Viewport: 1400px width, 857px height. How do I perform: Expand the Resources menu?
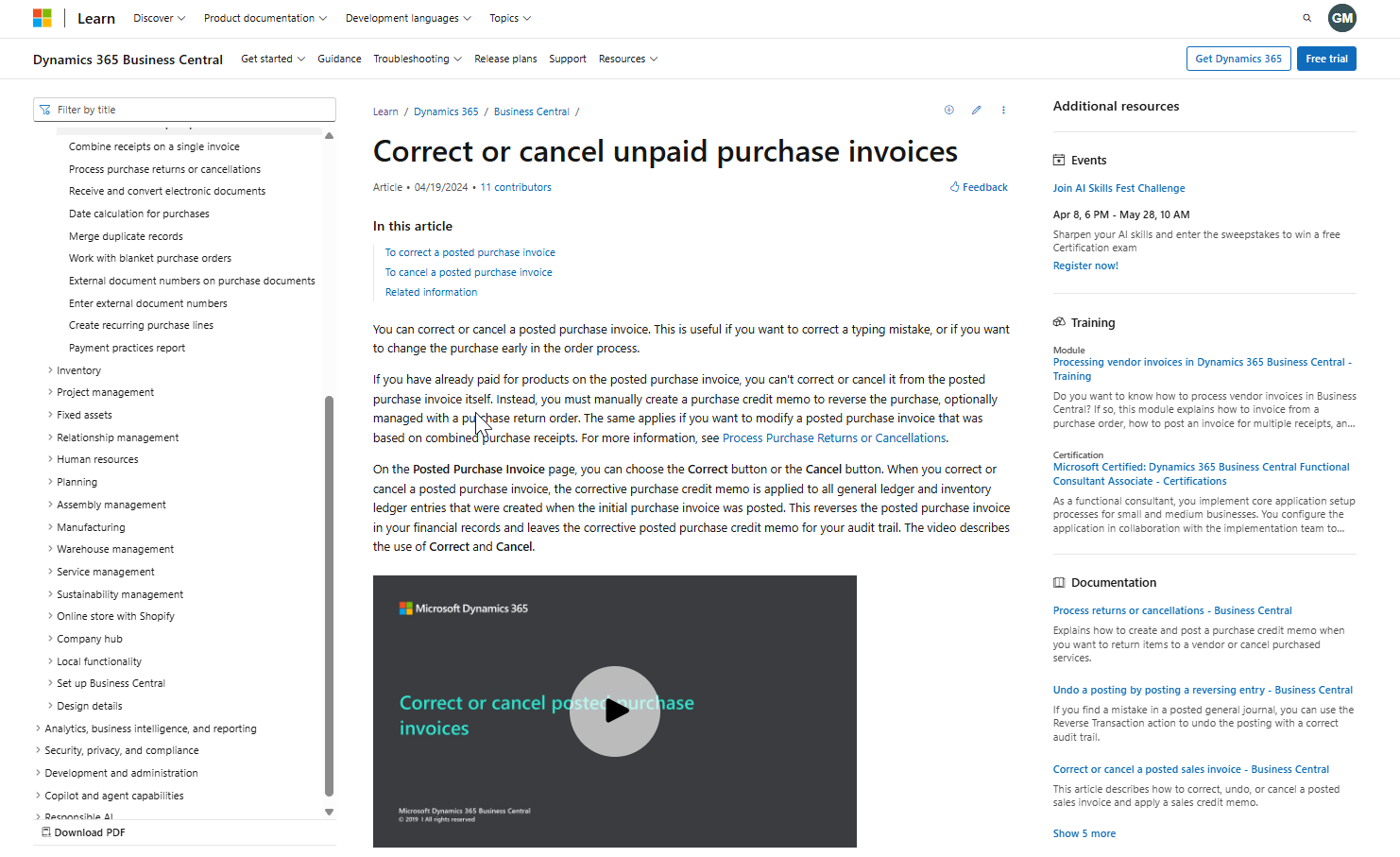point(628,59)
